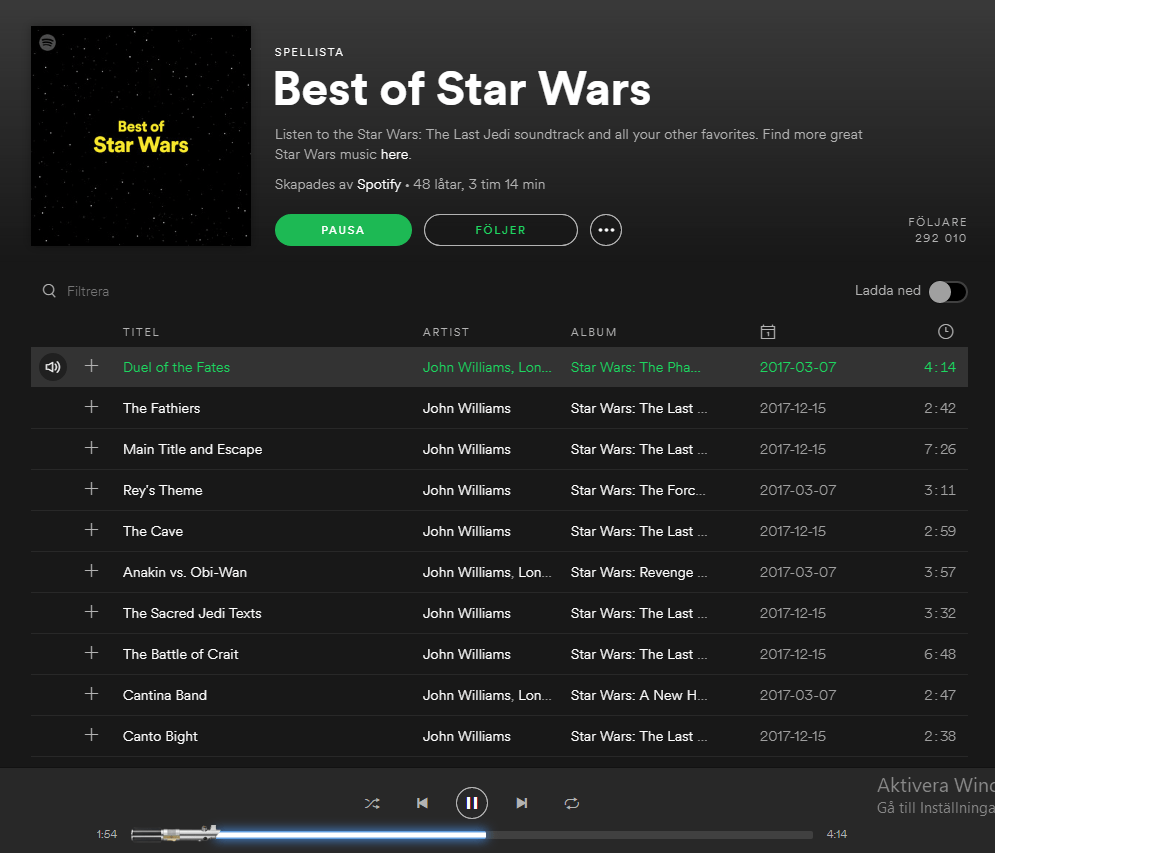Pause the currently playing song
1152x853 pixels.
(x=471, y=803)
